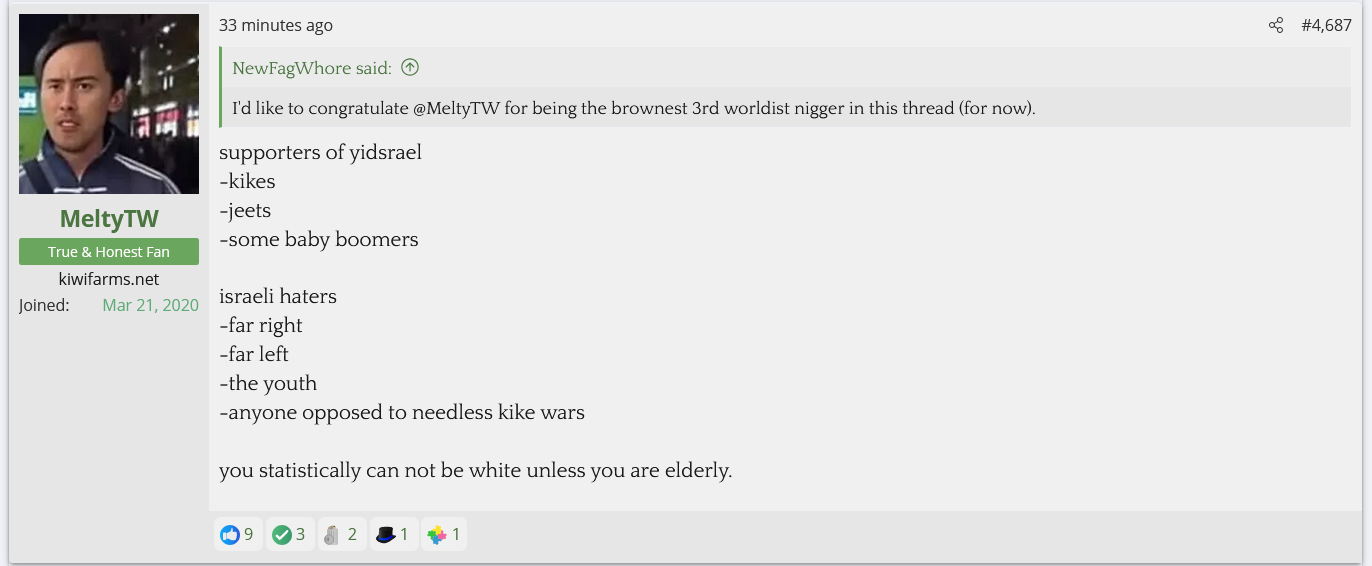
Task: Click the "33 minutes ago" timestamp
Action: (276, 26)
